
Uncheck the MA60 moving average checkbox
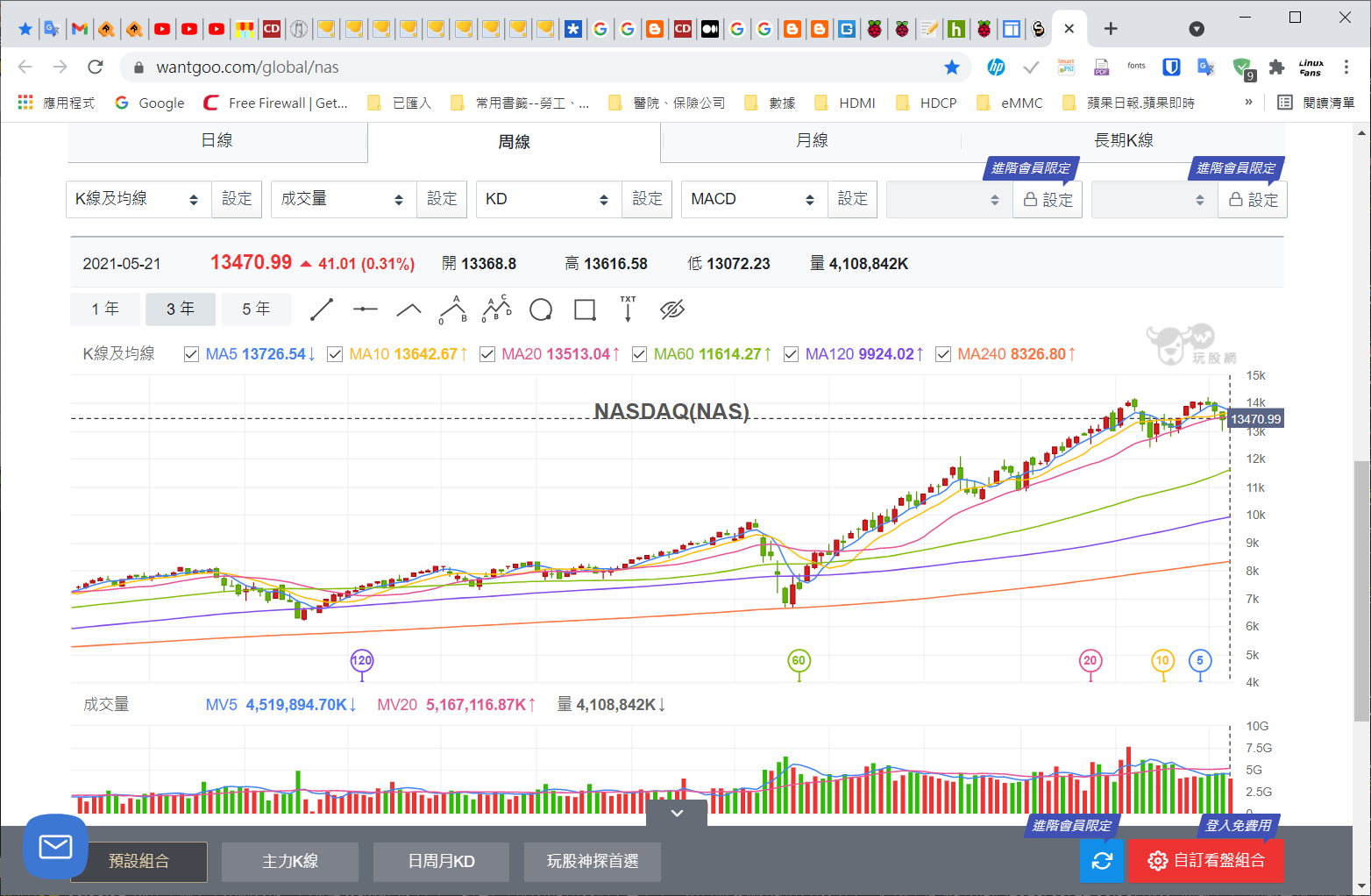[x=639, y=354]
